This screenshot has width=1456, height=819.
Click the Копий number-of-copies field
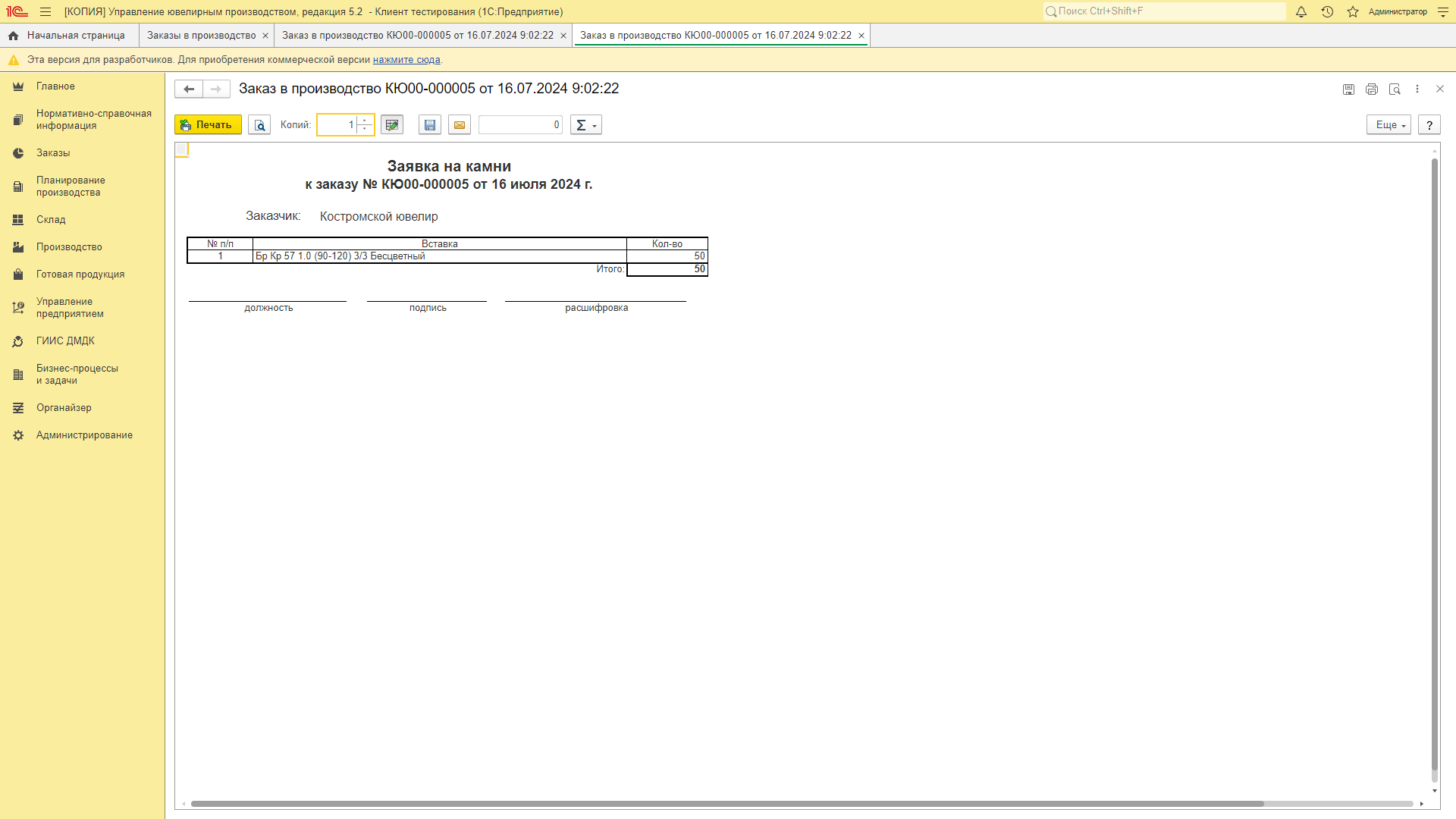tap(337, 125)
